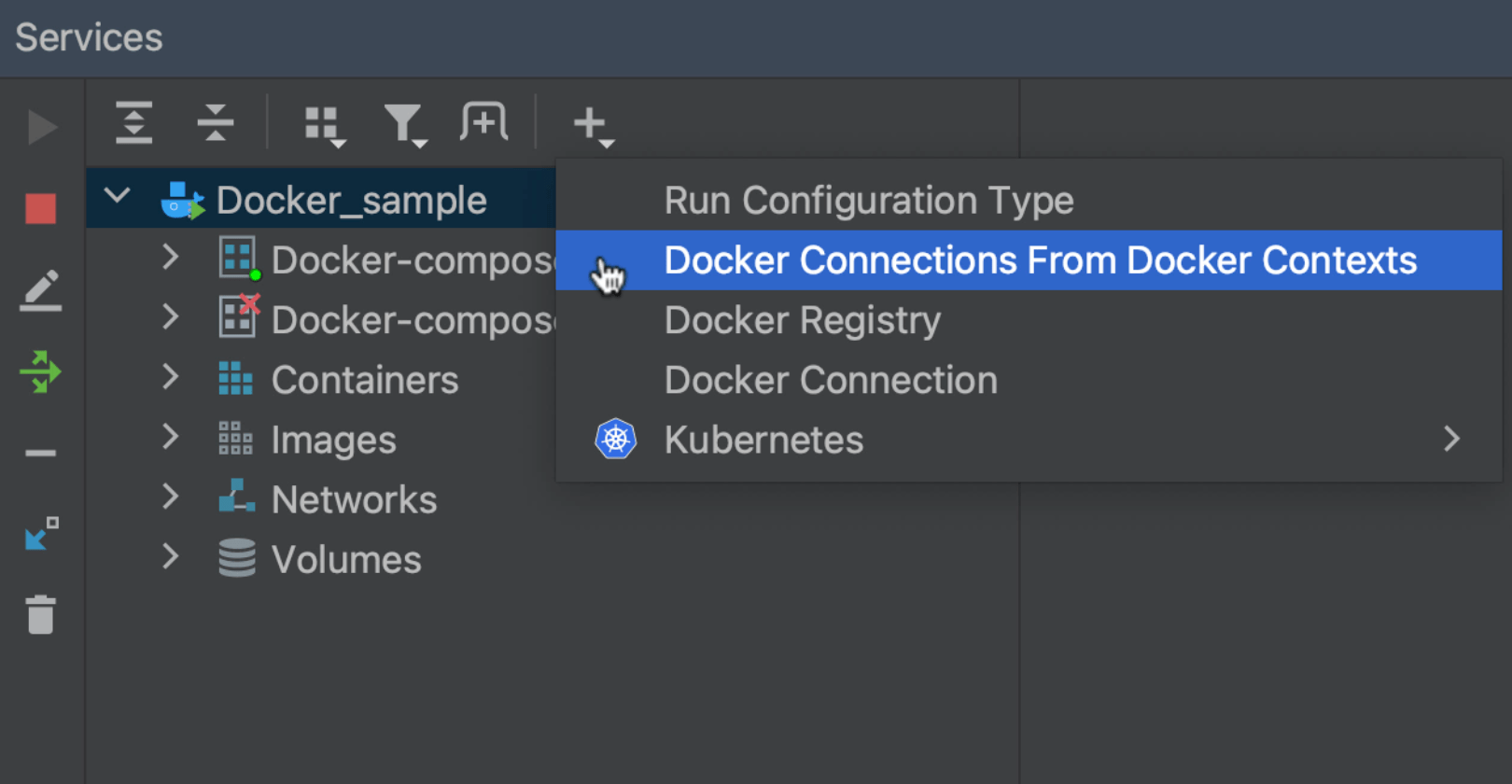Viewport: 1512px width, 784px height.
Task: Expand the Networks node
Action: (170, 497)
